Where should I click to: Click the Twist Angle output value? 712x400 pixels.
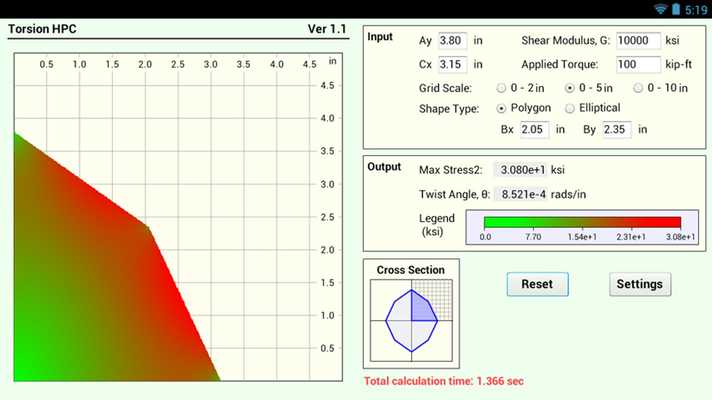[520, 195]
